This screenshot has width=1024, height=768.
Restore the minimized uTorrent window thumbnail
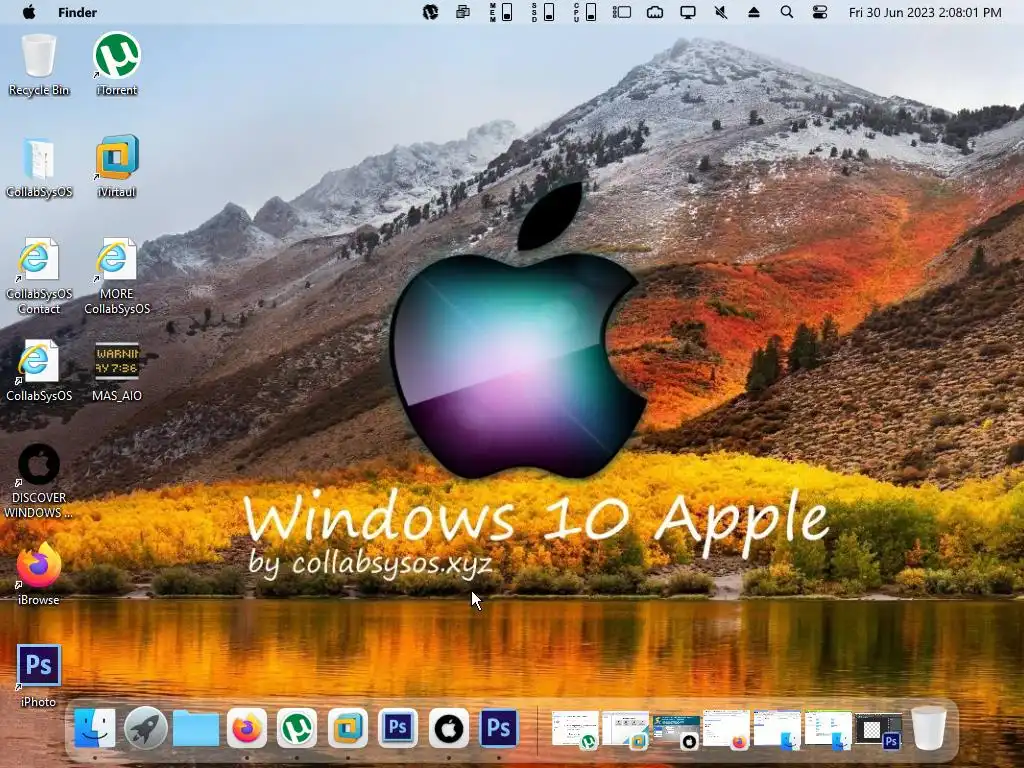pyautogui.click(x=575, y=729)
